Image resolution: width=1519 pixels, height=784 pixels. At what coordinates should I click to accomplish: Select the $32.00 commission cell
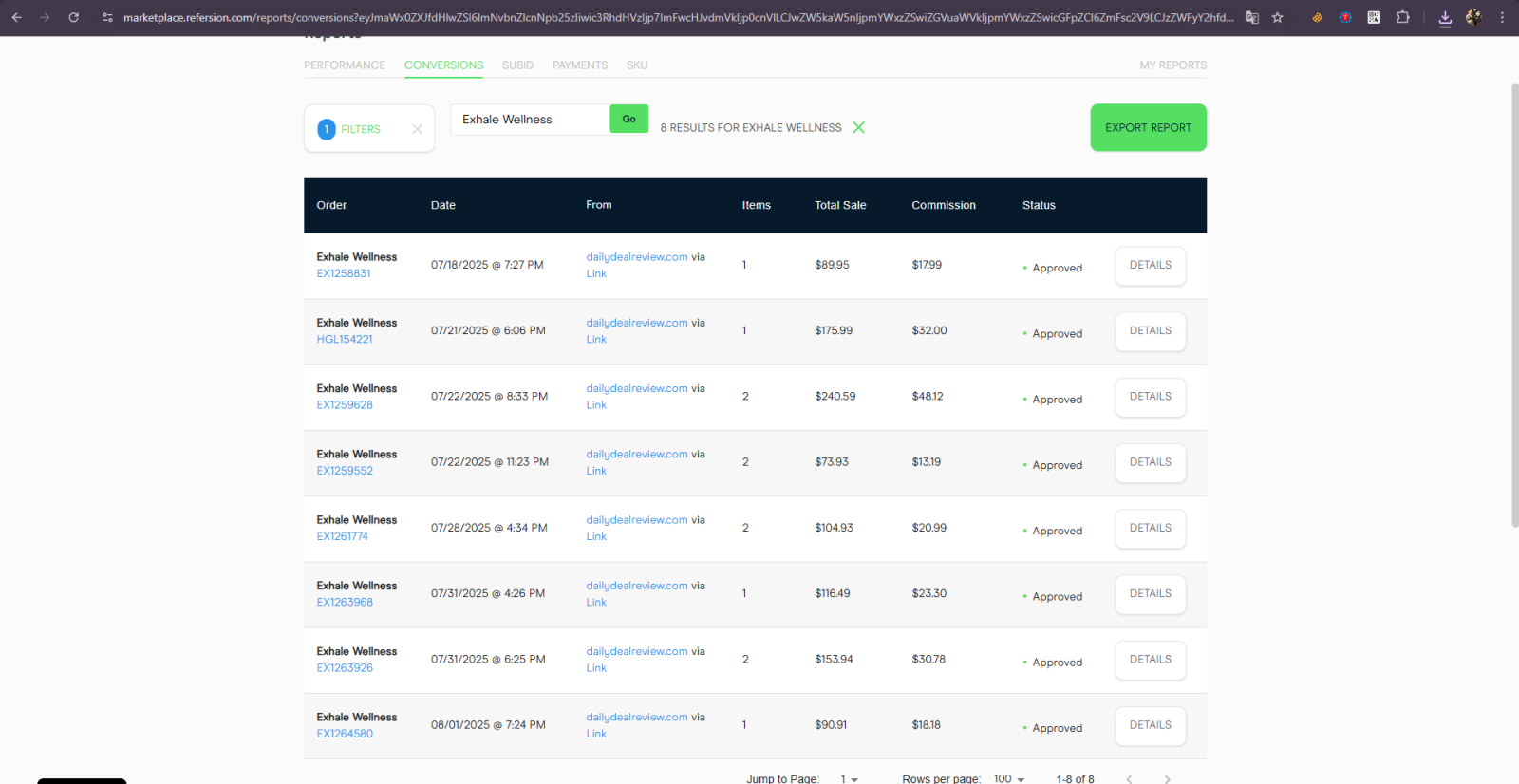(929, 331)
